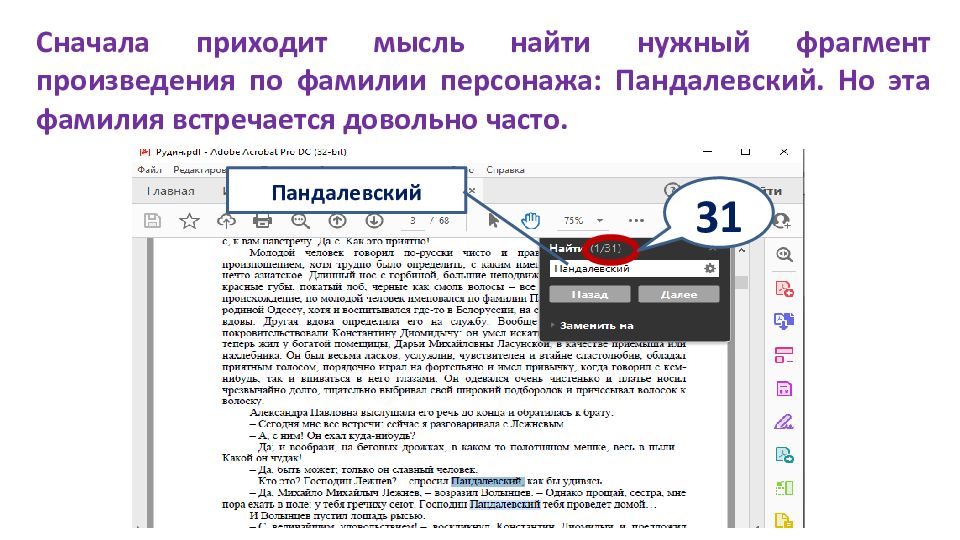Open the Create PDF tool in right pane
960x540 pixels.
tap(784, 288)
